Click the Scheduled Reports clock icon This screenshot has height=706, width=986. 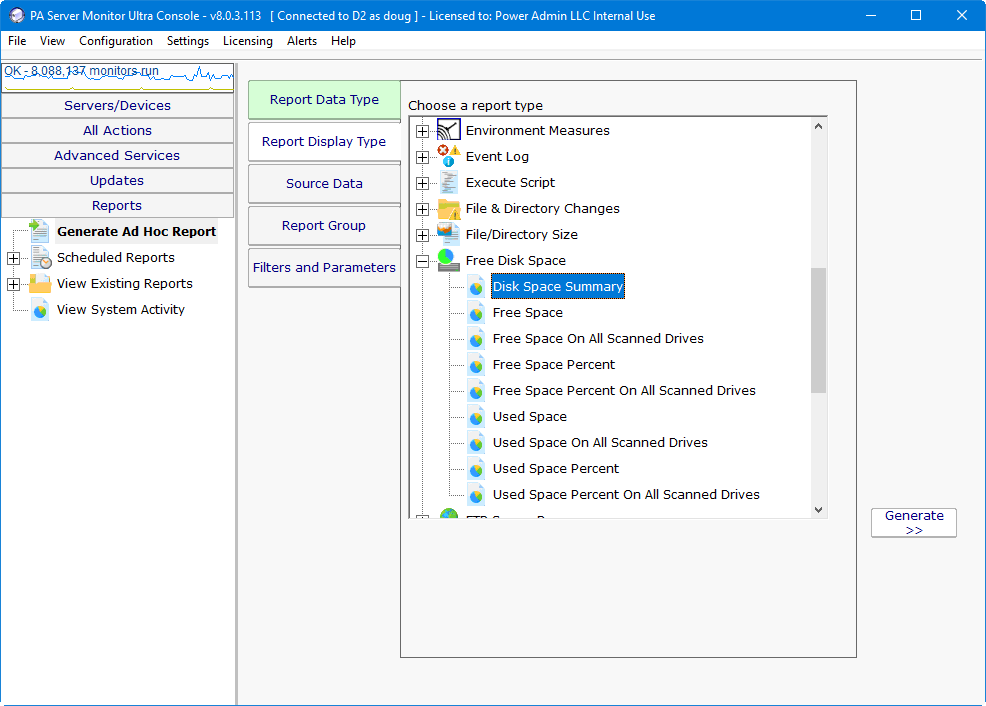tap(41, 258)
